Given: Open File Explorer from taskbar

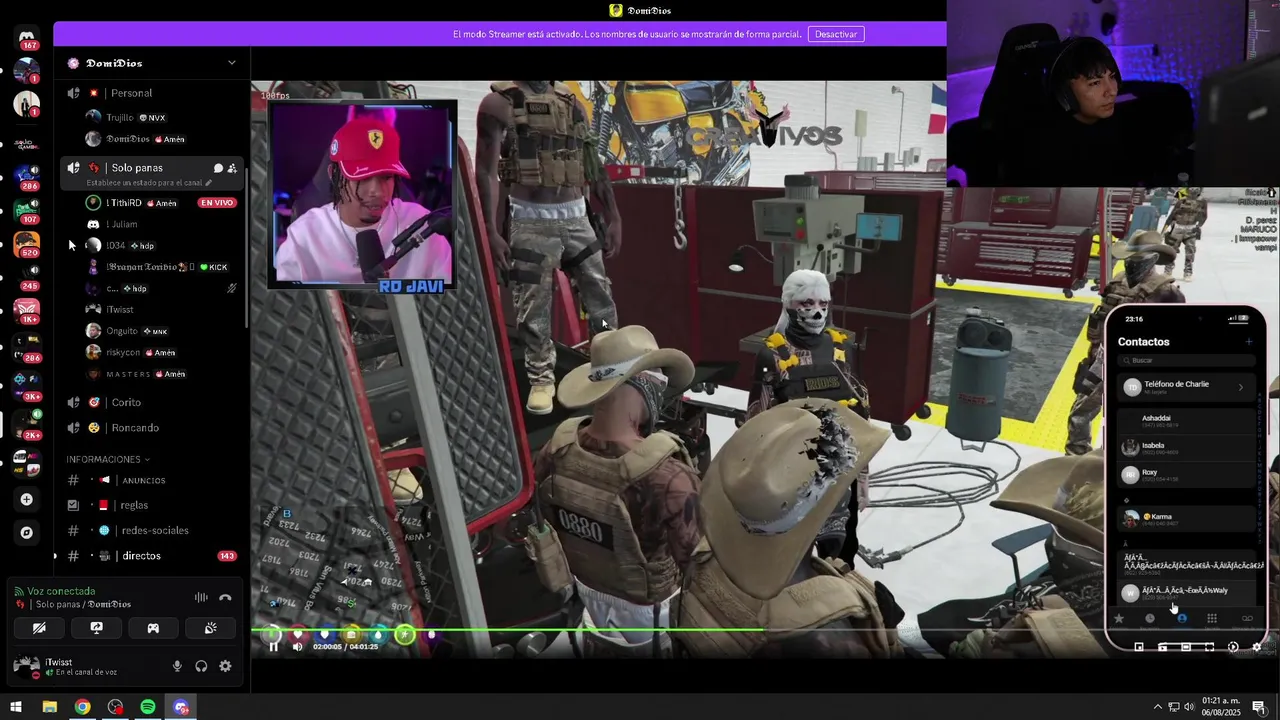Looking at the screenshot, I should point(49,707).
